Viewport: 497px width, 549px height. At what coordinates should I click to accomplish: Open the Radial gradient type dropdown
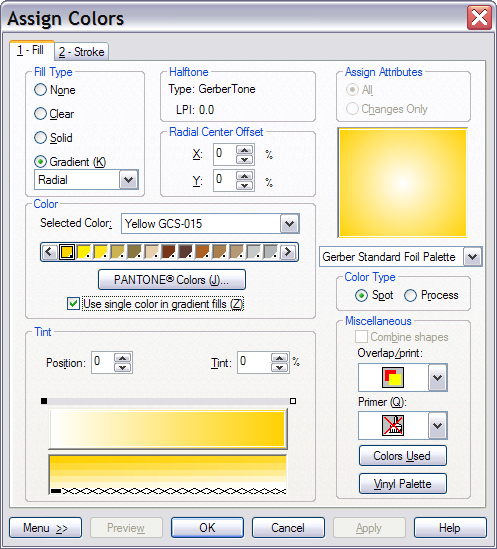click(x=129, y=180)
